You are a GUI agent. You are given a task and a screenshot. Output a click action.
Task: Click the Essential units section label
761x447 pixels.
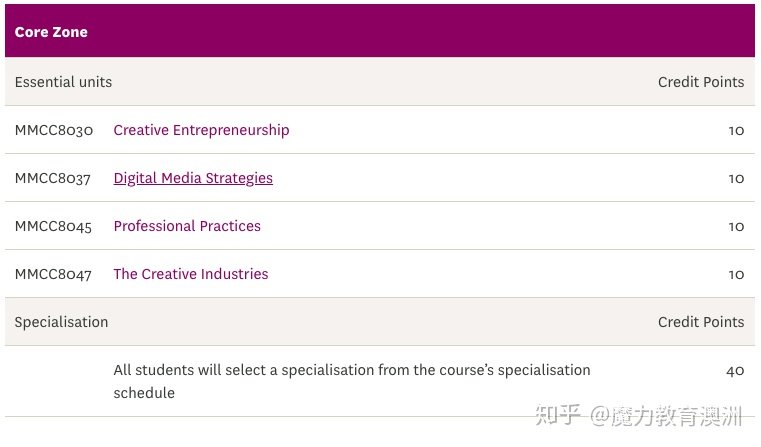pyautogui.click(x=64, y=82)
